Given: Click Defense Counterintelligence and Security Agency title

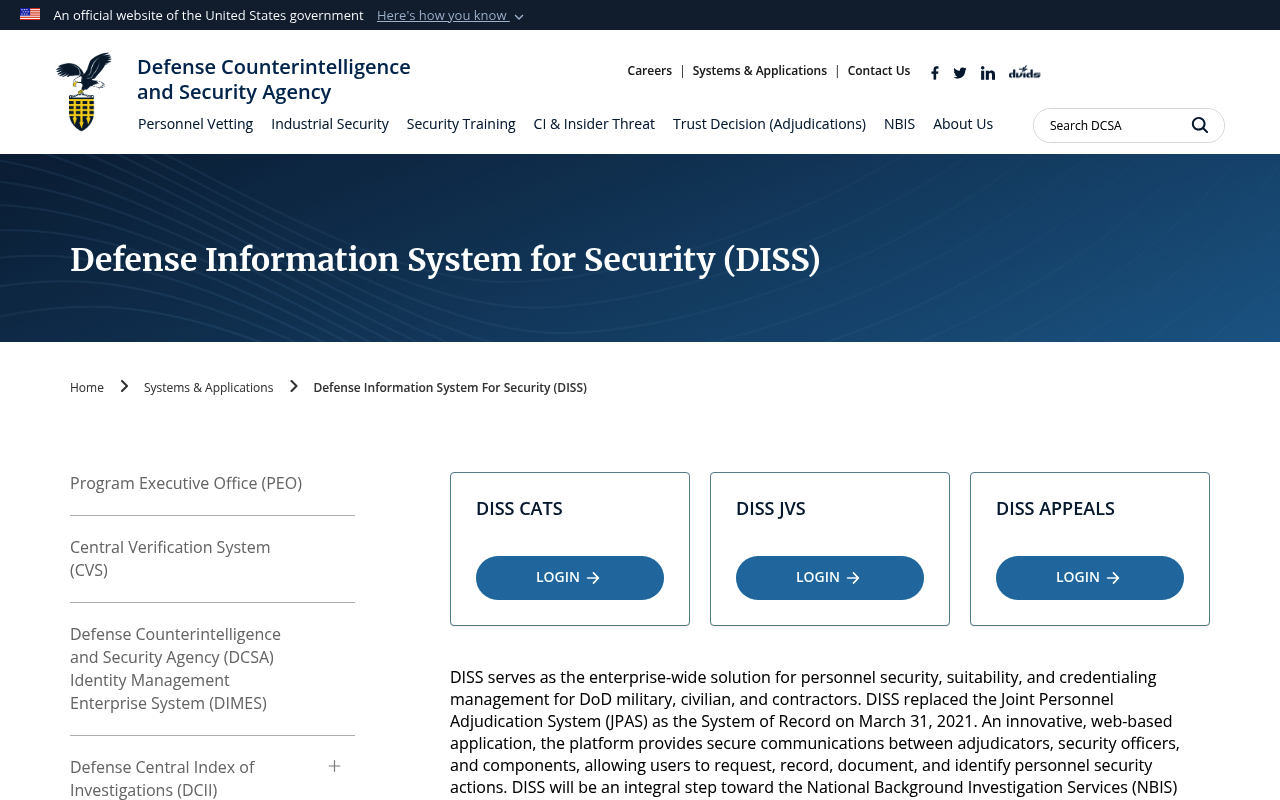Looking at the screenshot, I should [274, 79].
